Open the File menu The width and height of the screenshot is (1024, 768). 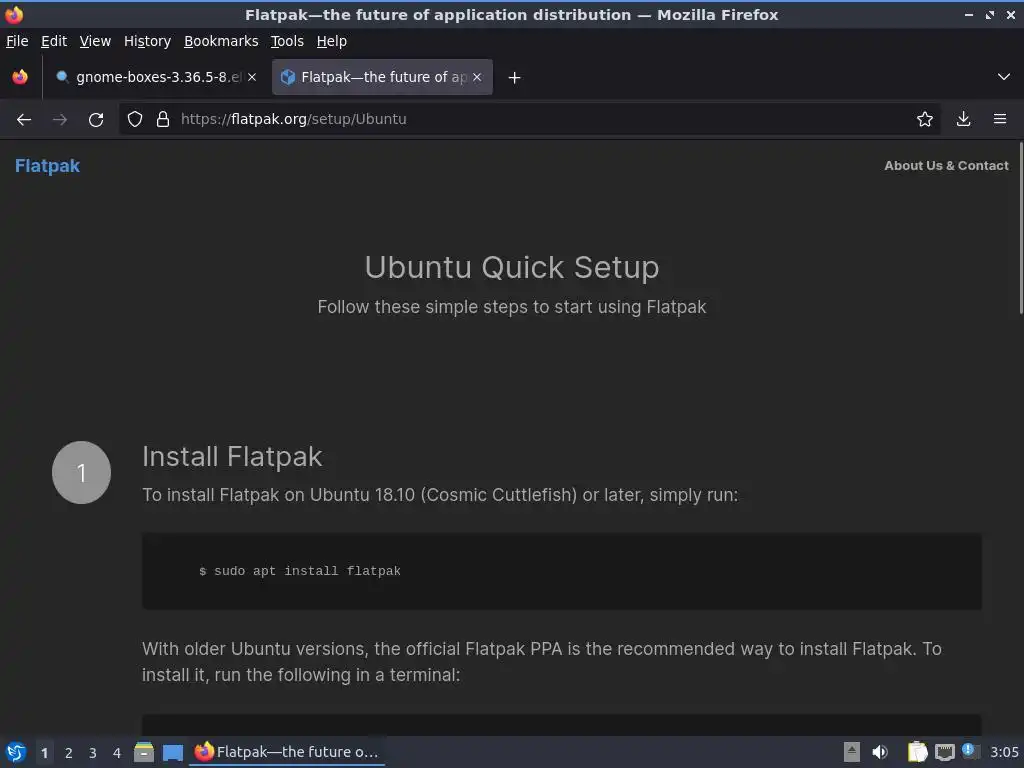(17, 41)
